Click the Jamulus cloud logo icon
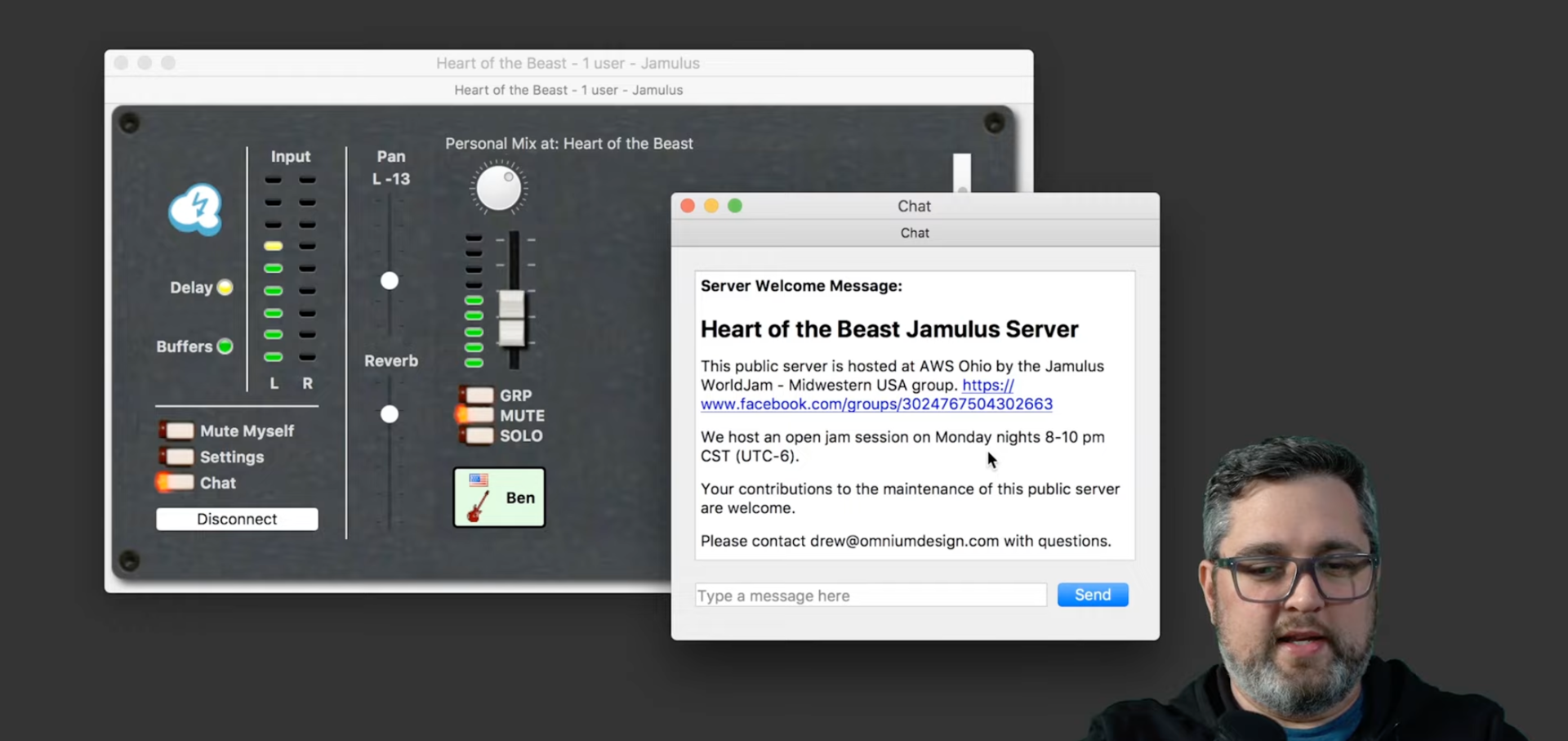1568x741 pixels. point(195,209)
